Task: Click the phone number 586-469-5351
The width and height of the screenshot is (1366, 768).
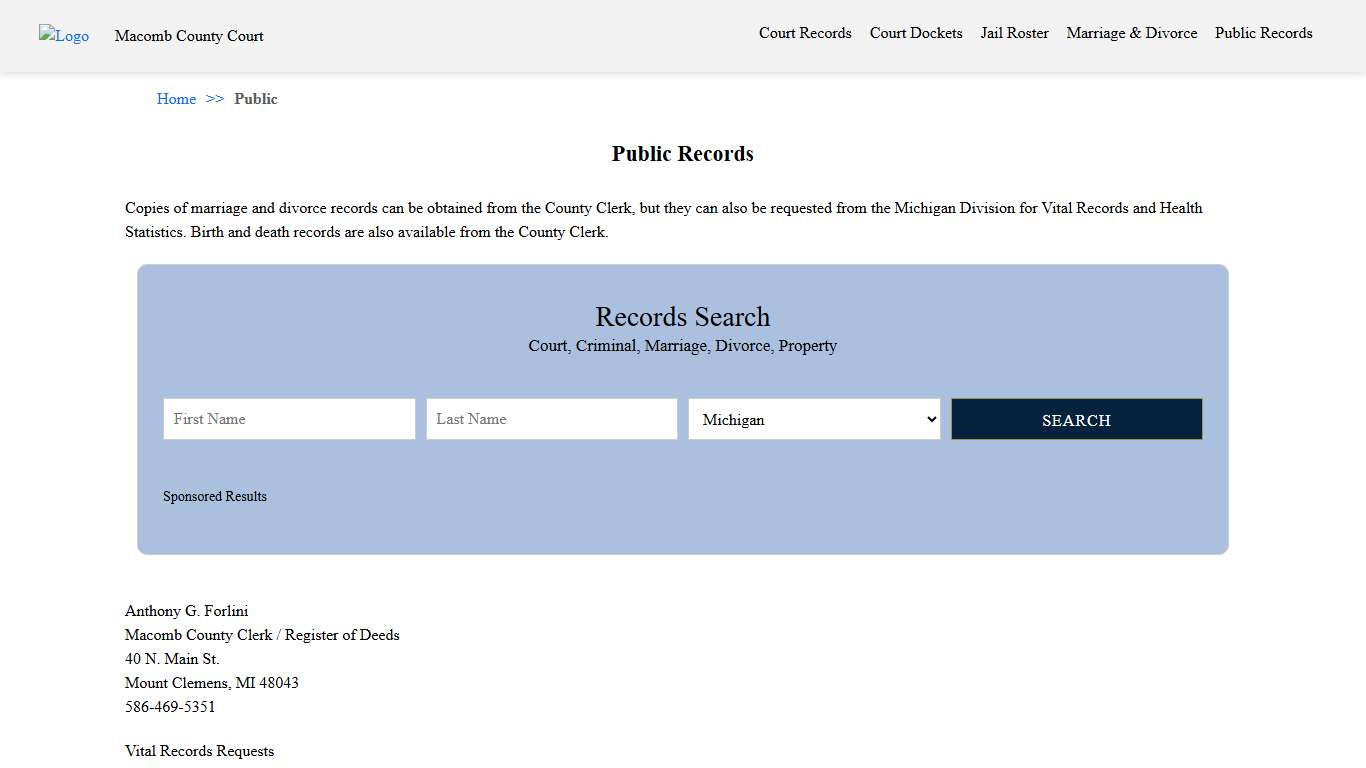Action: pyautogui.click(x=170, y=706)
